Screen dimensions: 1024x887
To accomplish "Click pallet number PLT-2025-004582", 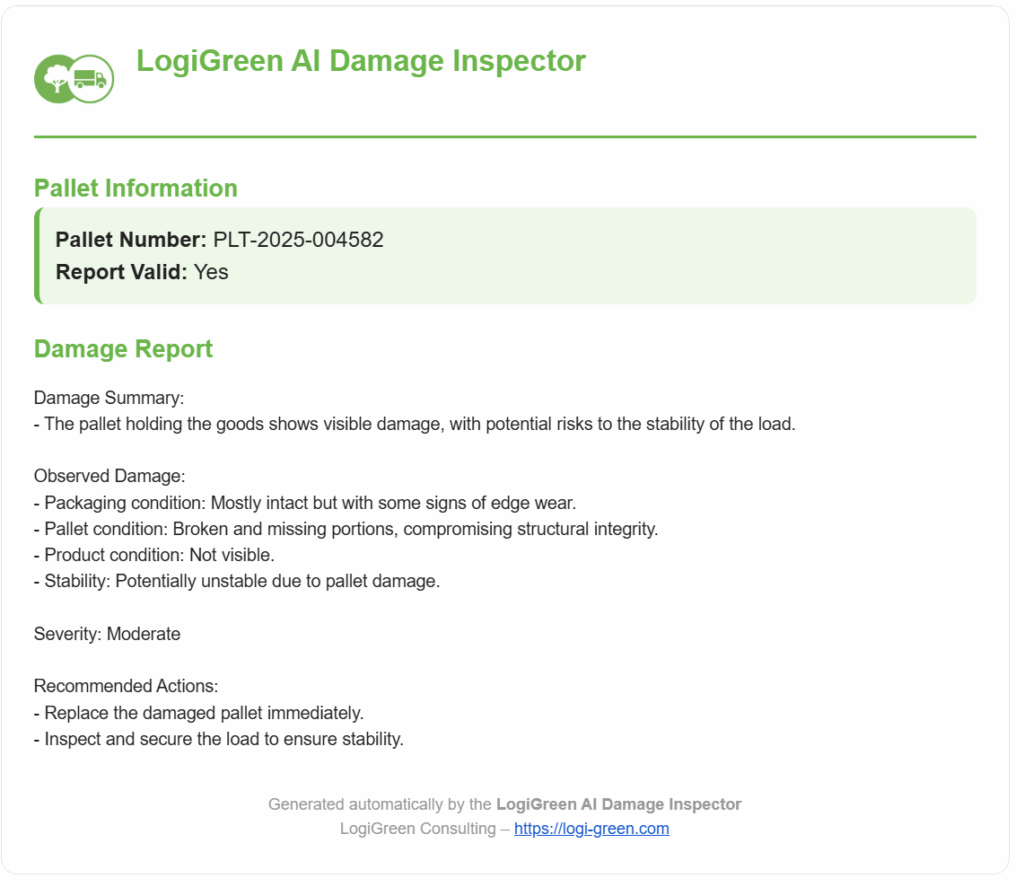I will pos(298,240).
